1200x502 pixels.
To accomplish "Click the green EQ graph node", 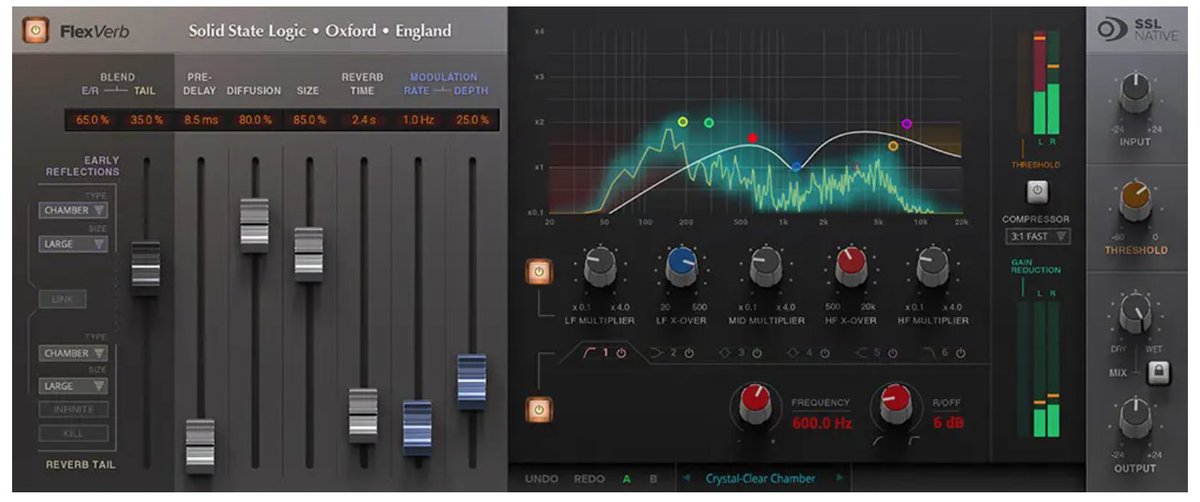I will pyautogui.click(x=709, y=123).
